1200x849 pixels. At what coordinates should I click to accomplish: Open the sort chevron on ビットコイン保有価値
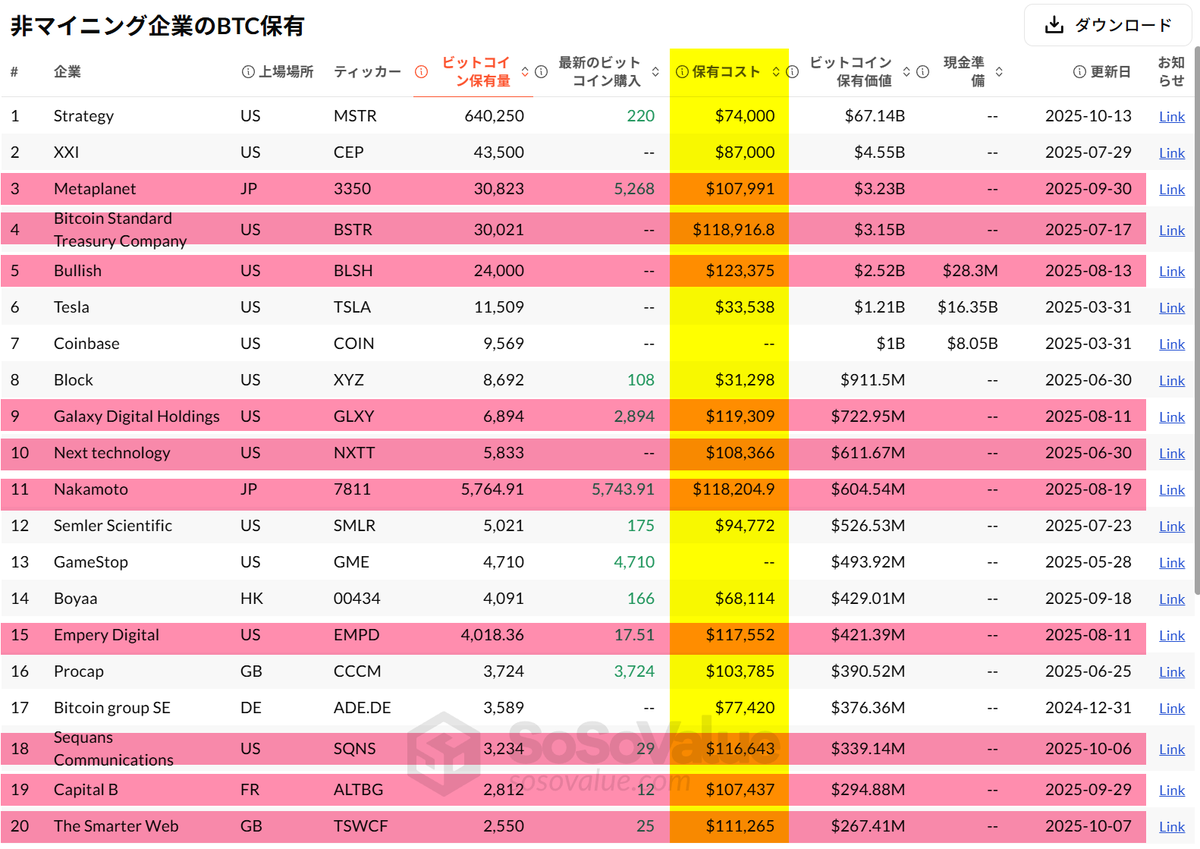point(905,72)
